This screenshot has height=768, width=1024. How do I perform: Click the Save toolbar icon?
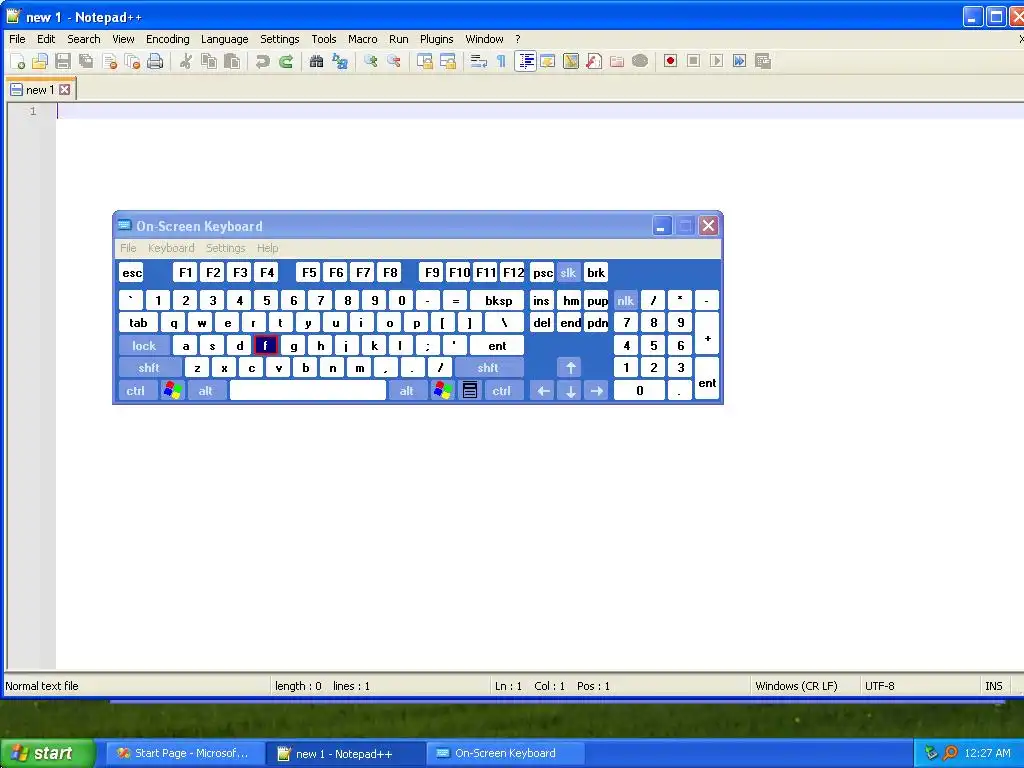coord(63,61)
